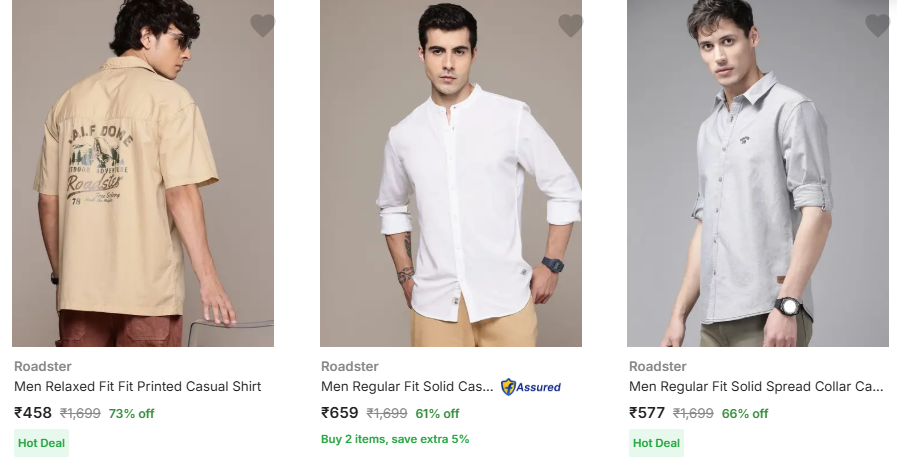Click Hot Deal badge under ₹458 shirt
Image resolution: width=897 pixels, height=465 pixels.
41,443
